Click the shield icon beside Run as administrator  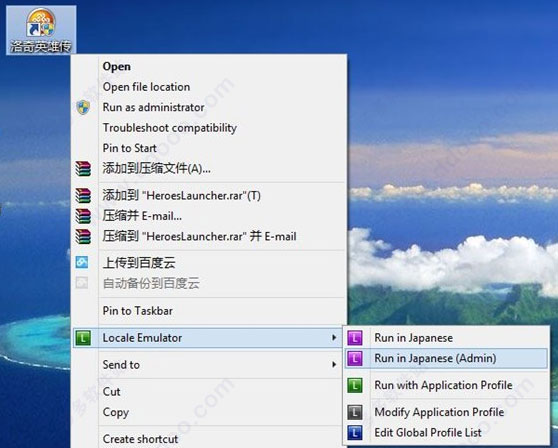83,107
